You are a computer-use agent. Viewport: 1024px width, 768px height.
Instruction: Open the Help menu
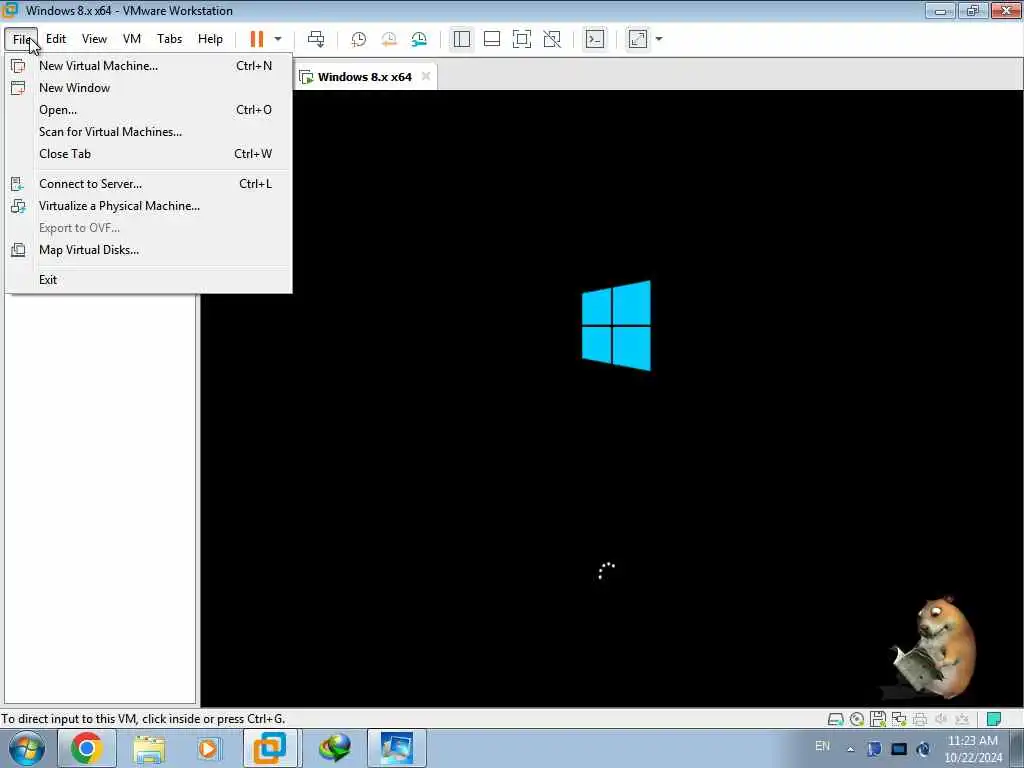point(210,39)
